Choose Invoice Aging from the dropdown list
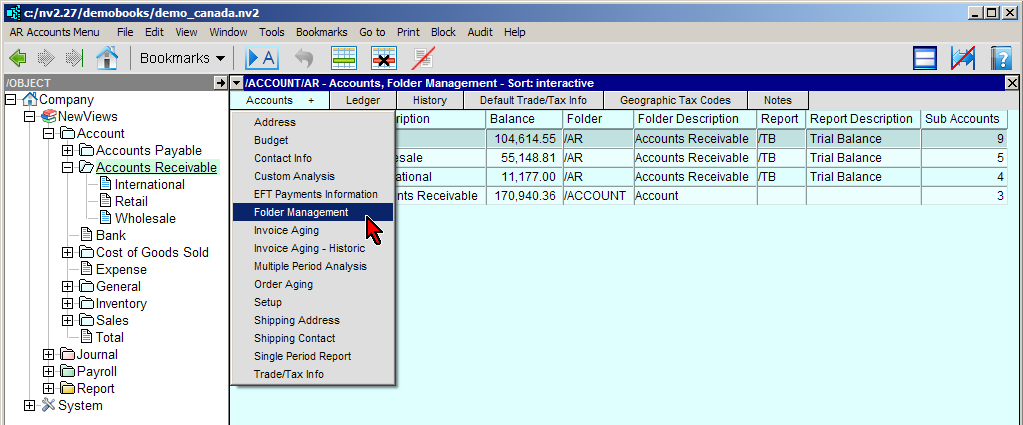The image size is (1023, 425). (x=286, y=230)
